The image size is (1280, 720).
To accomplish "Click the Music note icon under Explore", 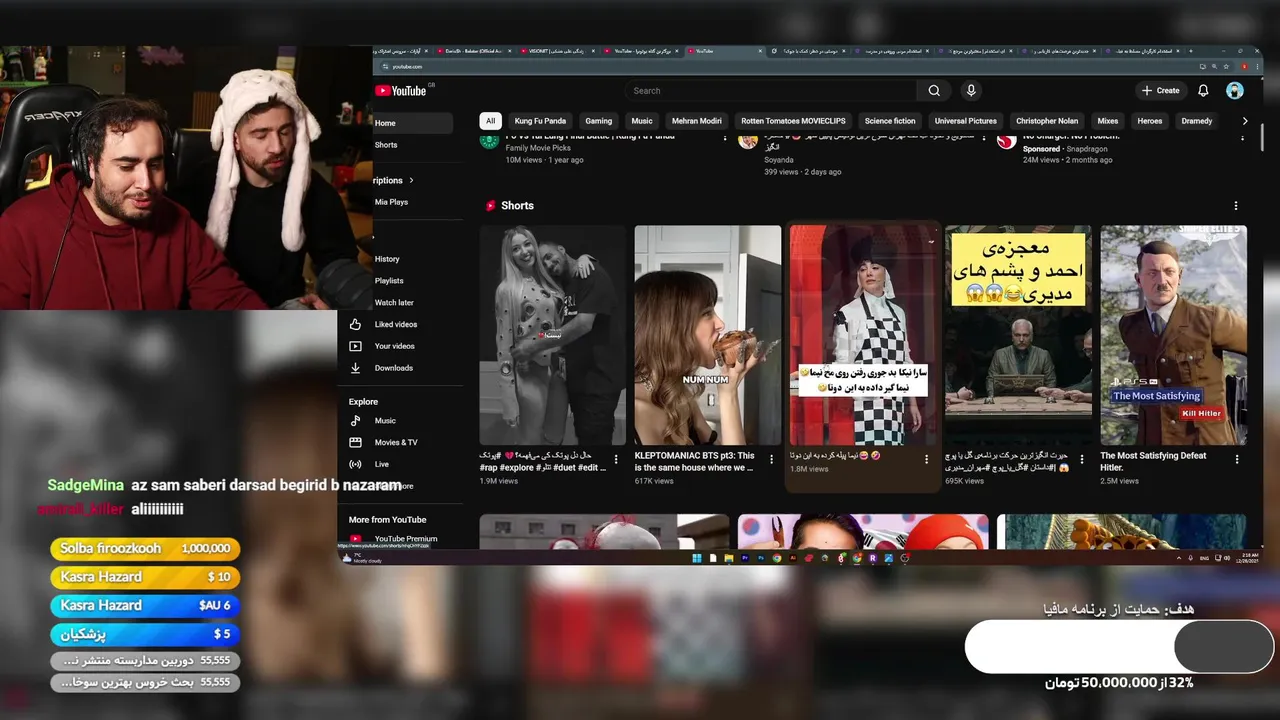I will point(355,421).
